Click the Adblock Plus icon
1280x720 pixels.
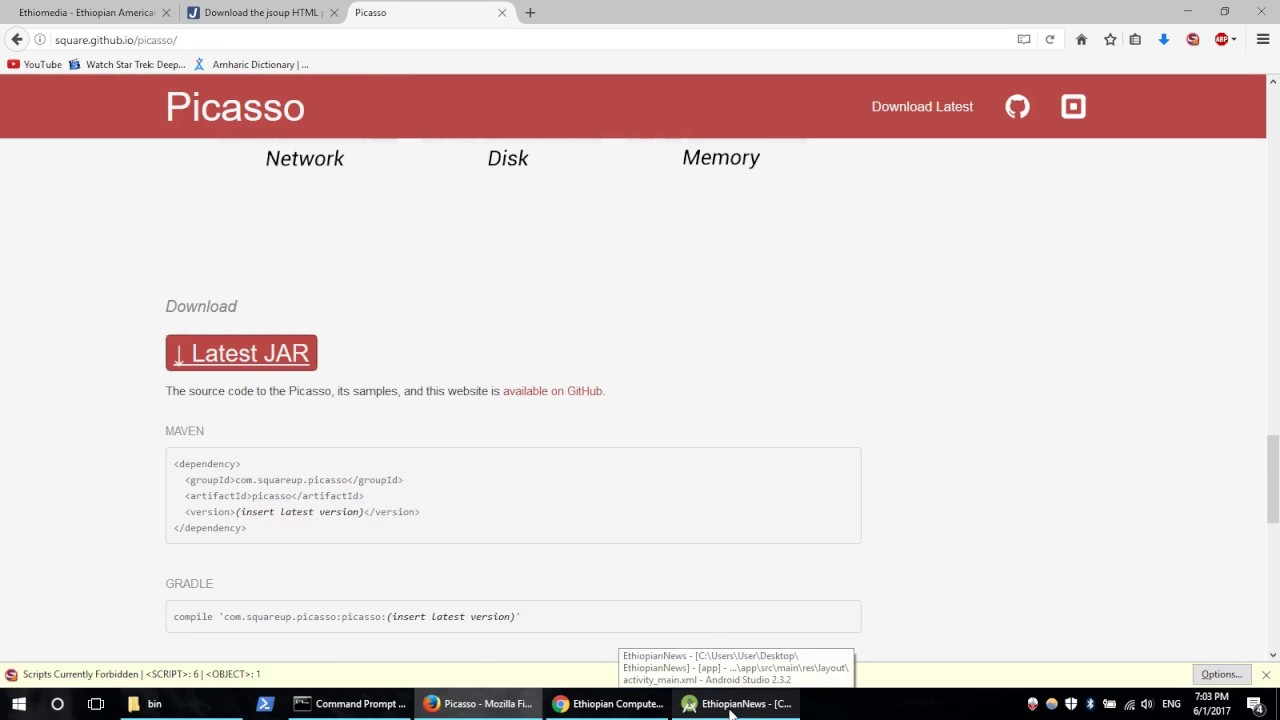(x=1221, y=40)
